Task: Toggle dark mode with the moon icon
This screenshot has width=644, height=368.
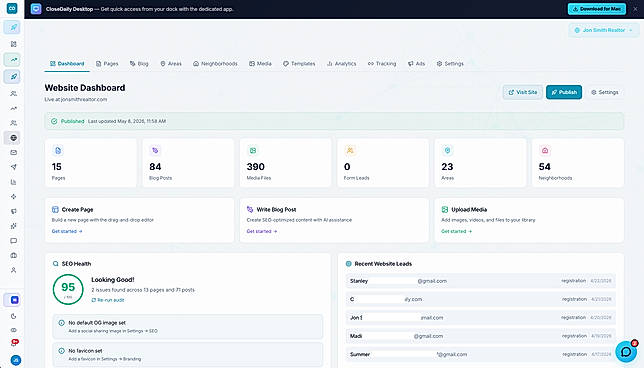Action: click(14, 316)
